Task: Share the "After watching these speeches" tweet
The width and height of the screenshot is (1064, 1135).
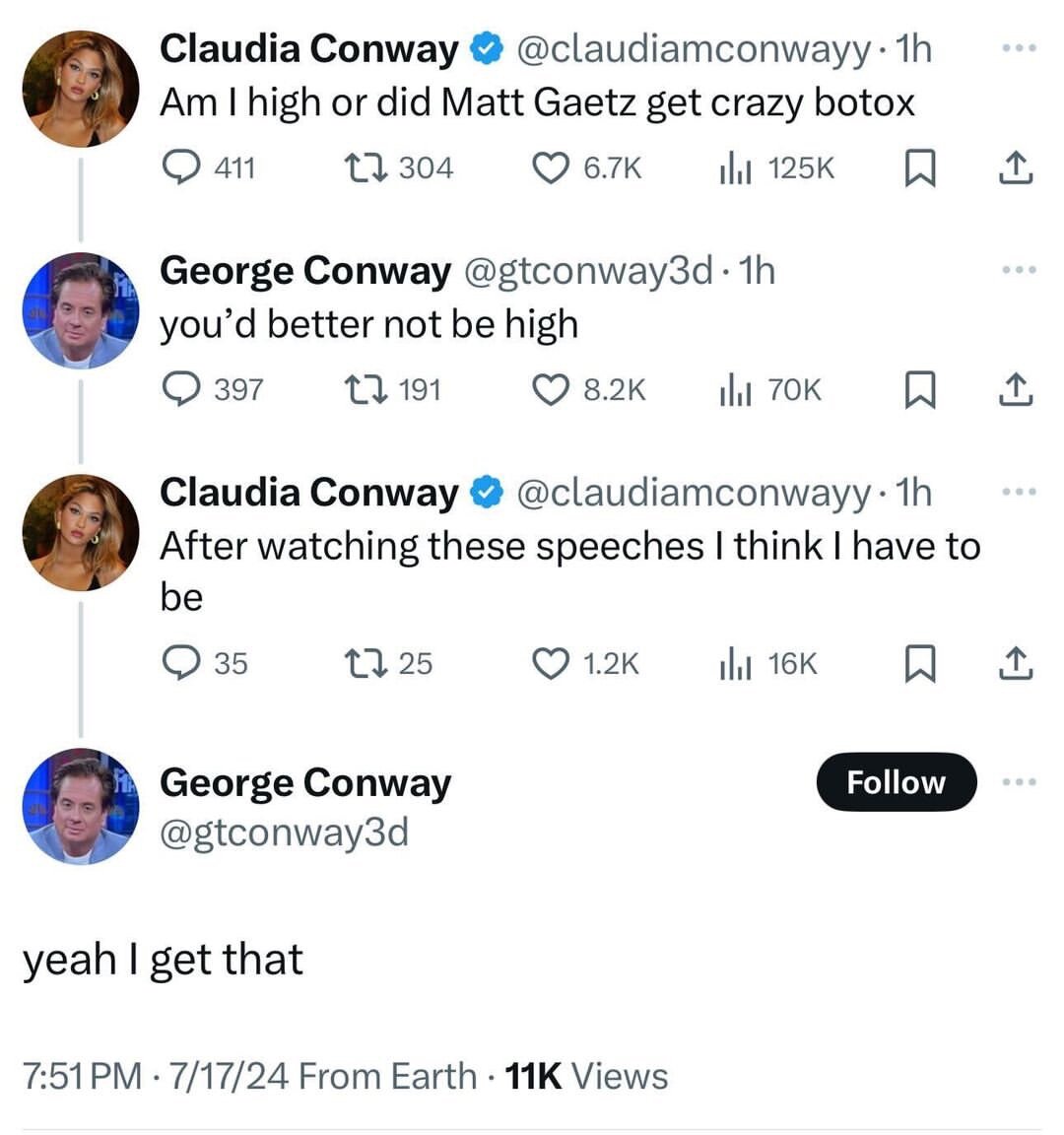Action: (1016, 665)
